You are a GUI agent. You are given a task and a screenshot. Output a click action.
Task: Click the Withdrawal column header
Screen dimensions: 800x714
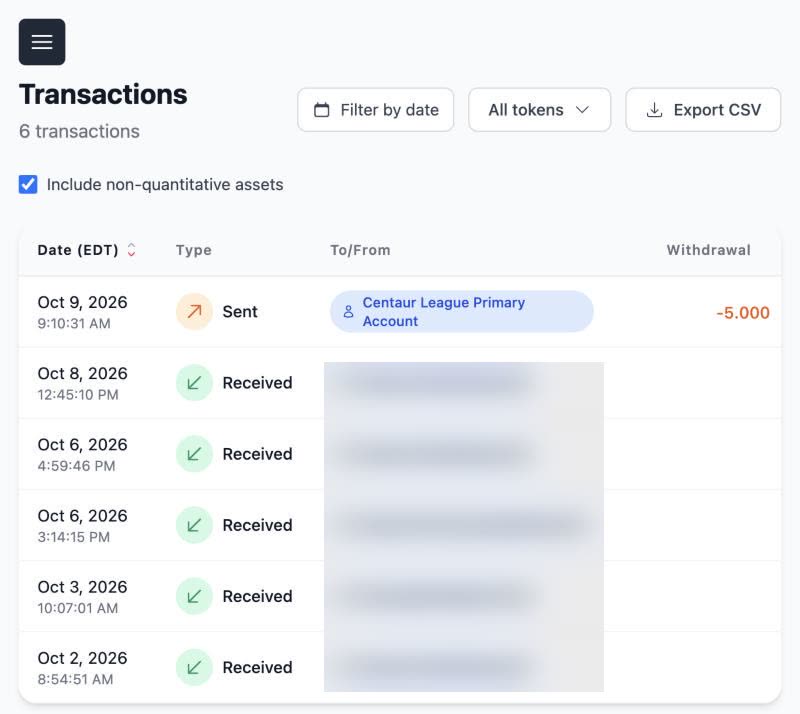coord(709,250)
